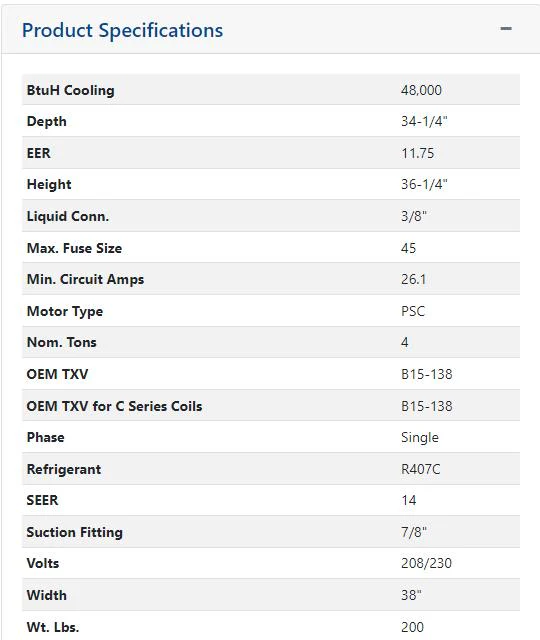Click the Depth 34-1/4" value
This screenshot has height=640, width=540.
click(x=424, y=121)
